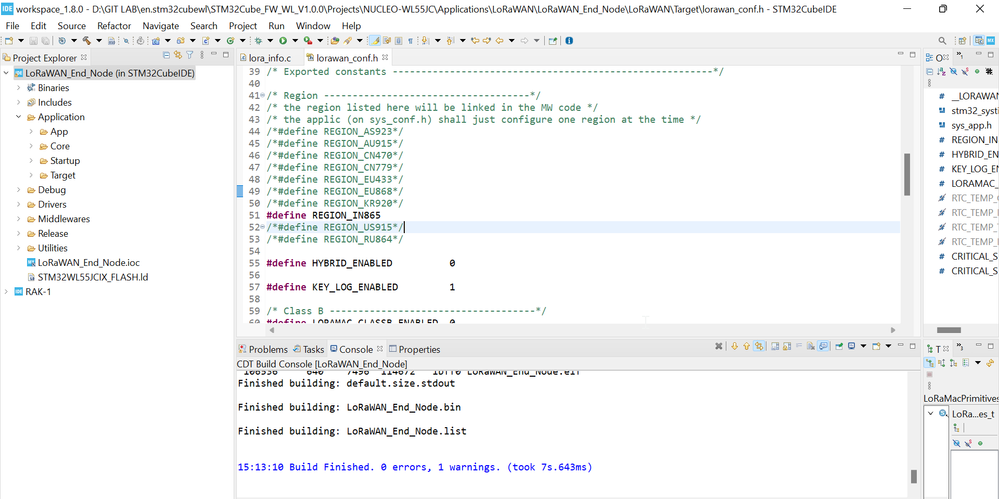Click the Back navigation yellow arrow
This screenshot has height=499, width=999.
coord(499,40)
